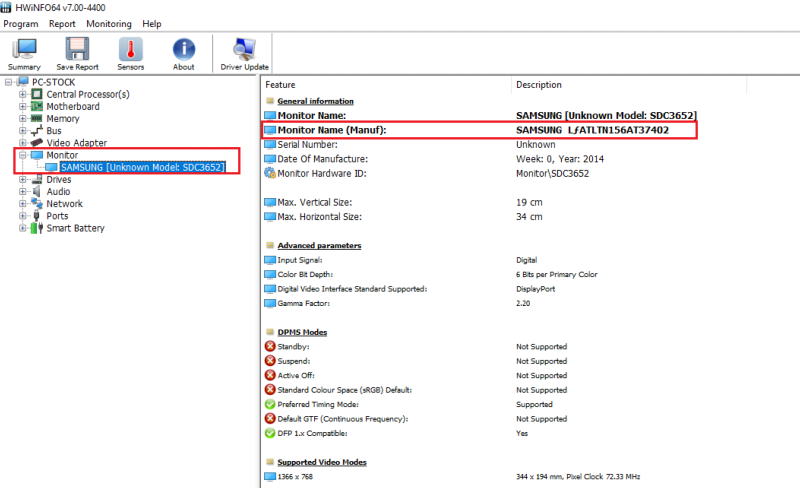800x488 pixels.
Task: Select the Monitor Name (Manuf) row
Action: (480, 130)
